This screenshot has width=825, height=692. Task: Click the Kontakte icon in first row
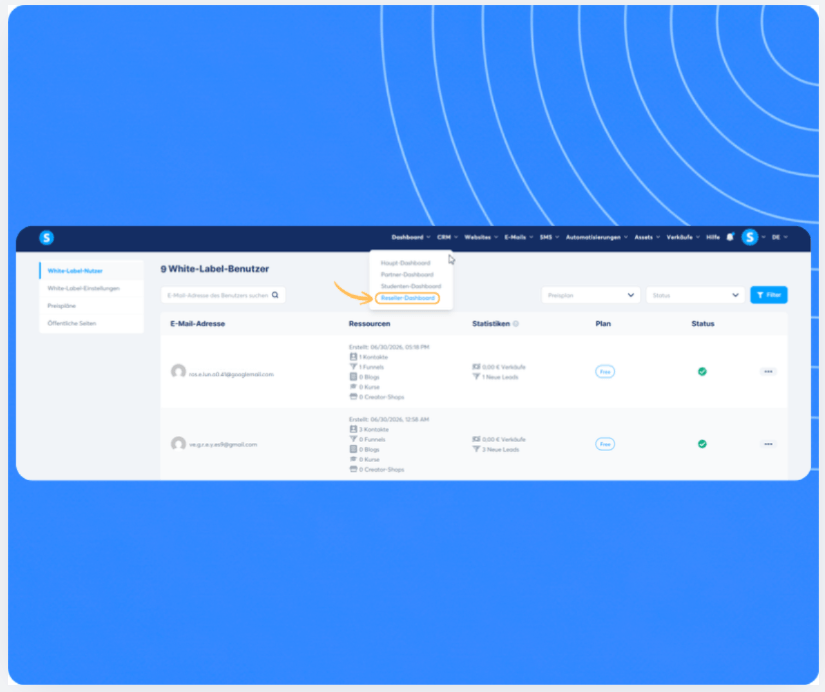(353, 357)
